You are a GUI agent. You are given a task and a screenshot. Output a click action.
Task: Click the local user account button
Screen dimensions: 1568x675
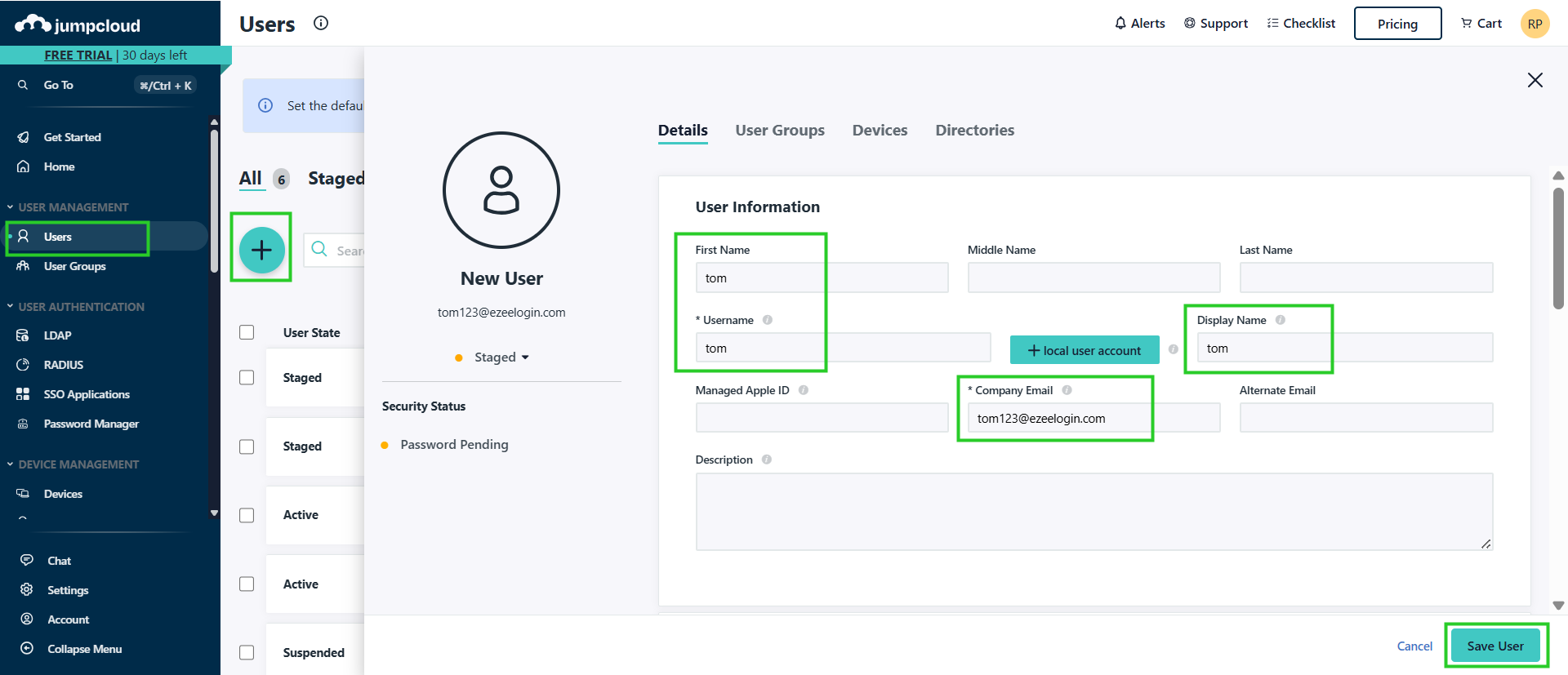pos(1085,350)
